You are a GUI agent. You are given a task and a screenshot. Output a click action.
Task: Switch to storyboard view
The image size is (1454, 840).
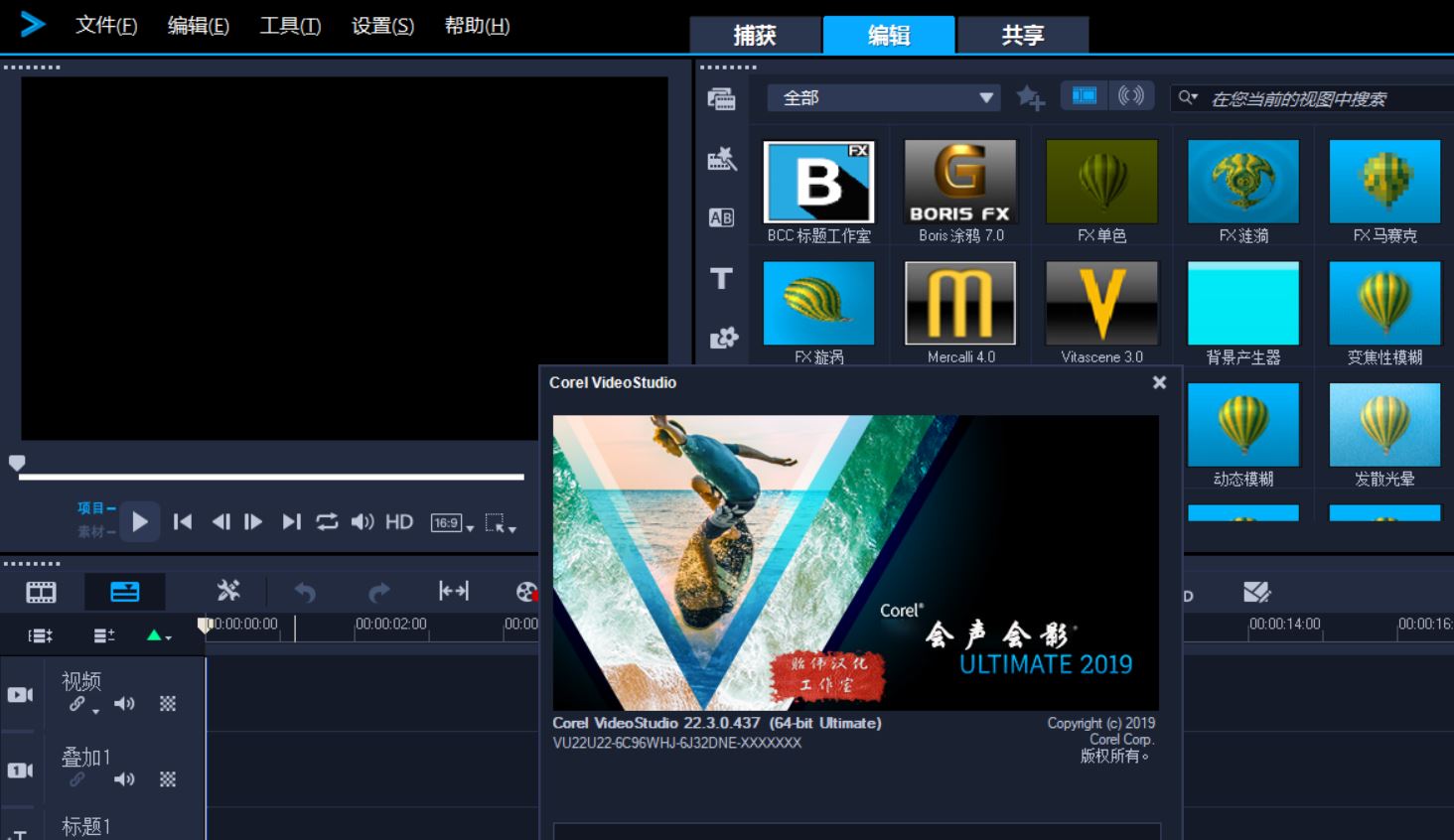[41, 593]
